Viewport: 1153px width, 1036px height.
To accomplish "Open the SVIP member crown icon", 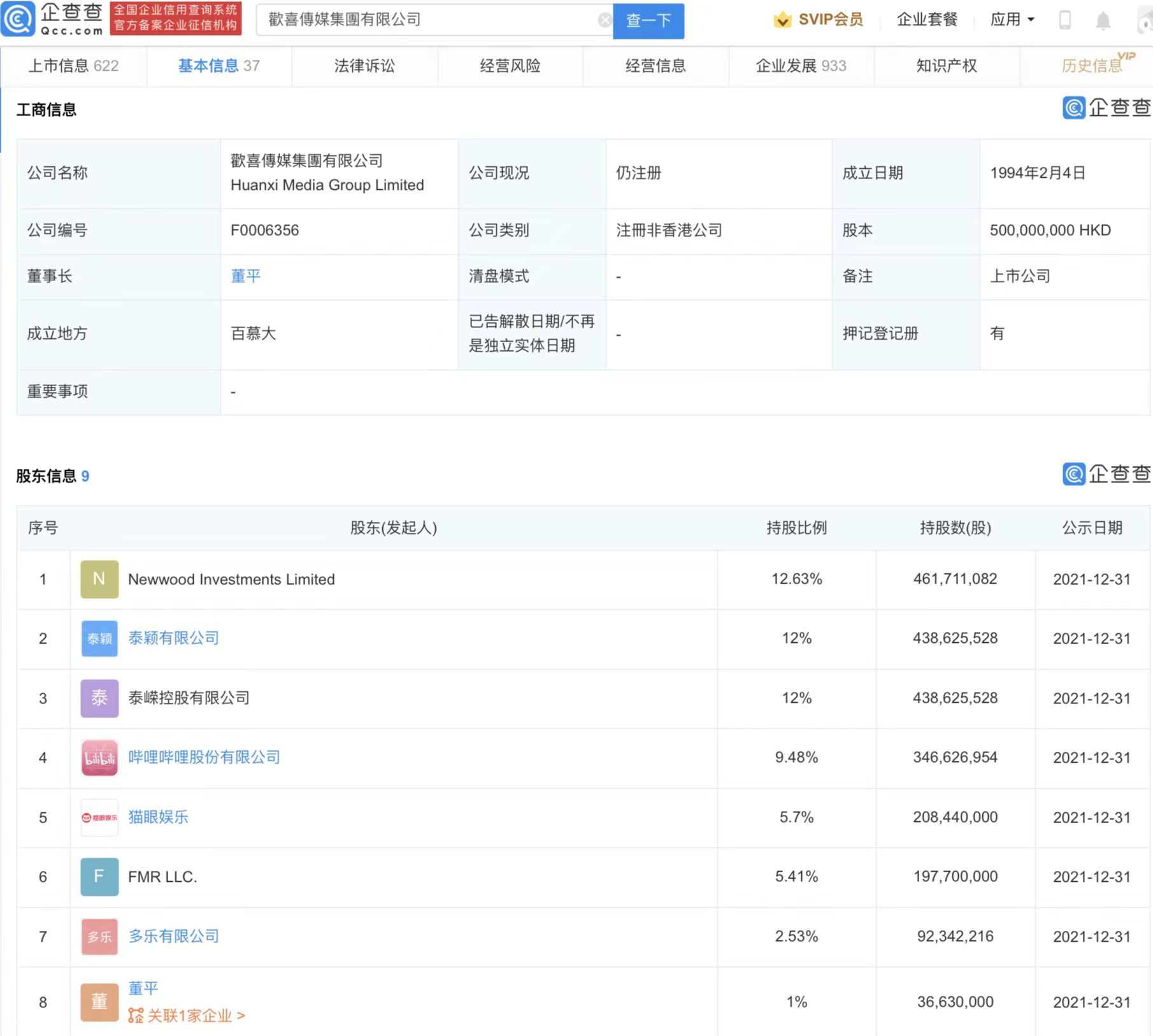I will (x=782, y=20).
